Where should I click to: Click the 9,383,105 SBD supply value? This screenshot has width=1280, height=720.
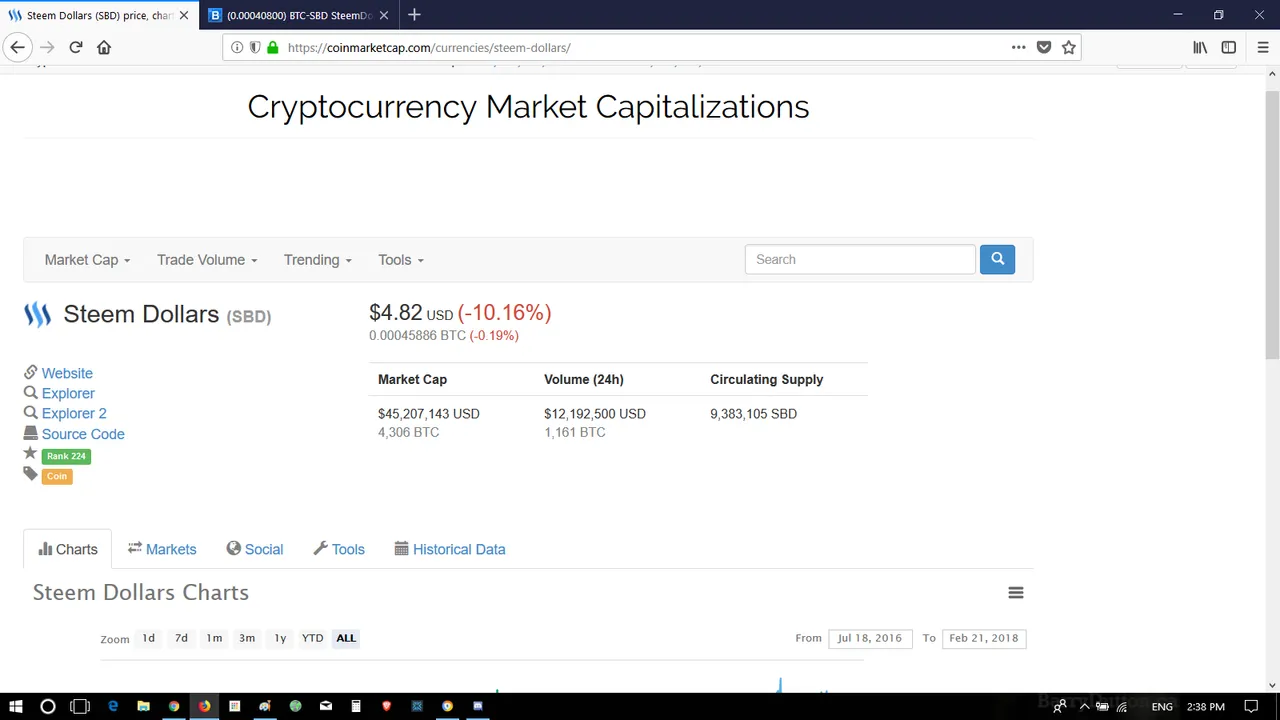753,414
